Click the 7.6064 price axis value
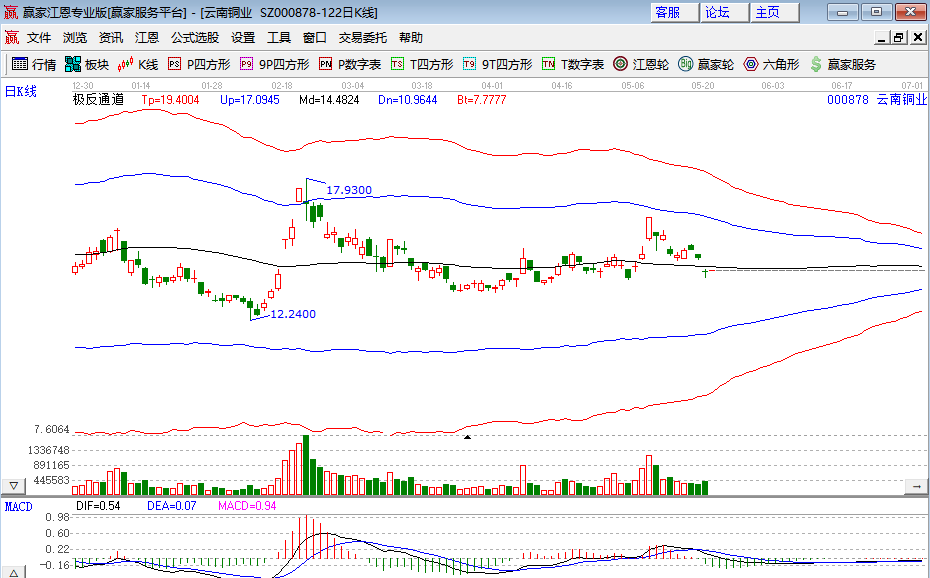This screenshot has height=578, width=930. tap(52, 429)
